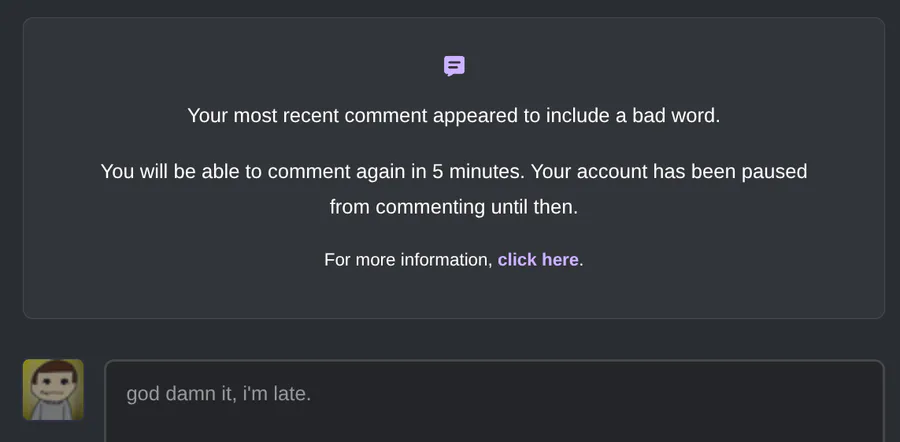Click the "god damn it, i'm late." text

point(218,394)
